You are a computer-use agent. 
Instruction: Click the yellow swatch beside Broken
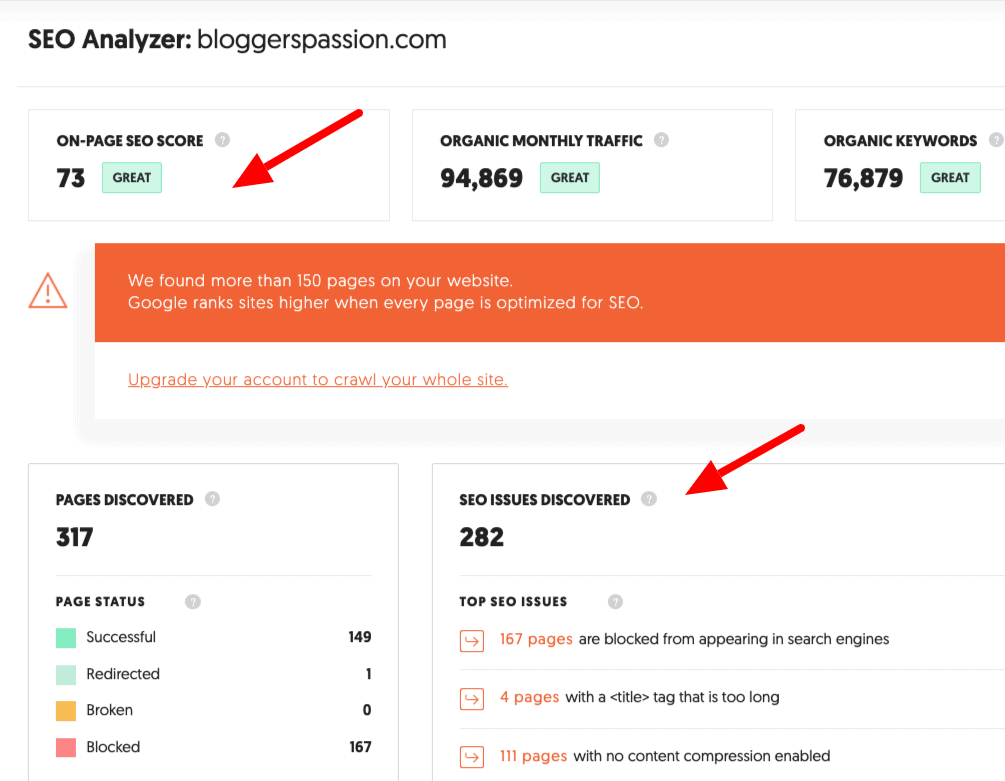pos(63,710)
